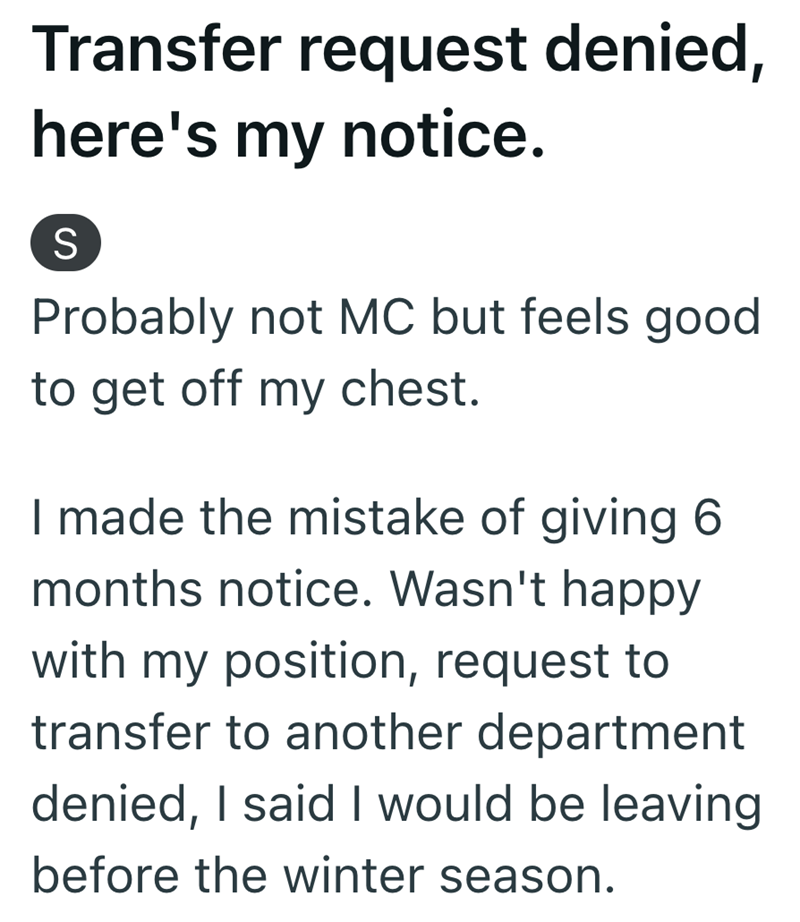
Task: Click the line "to get off my chest."
Action: tap(250, 387)
